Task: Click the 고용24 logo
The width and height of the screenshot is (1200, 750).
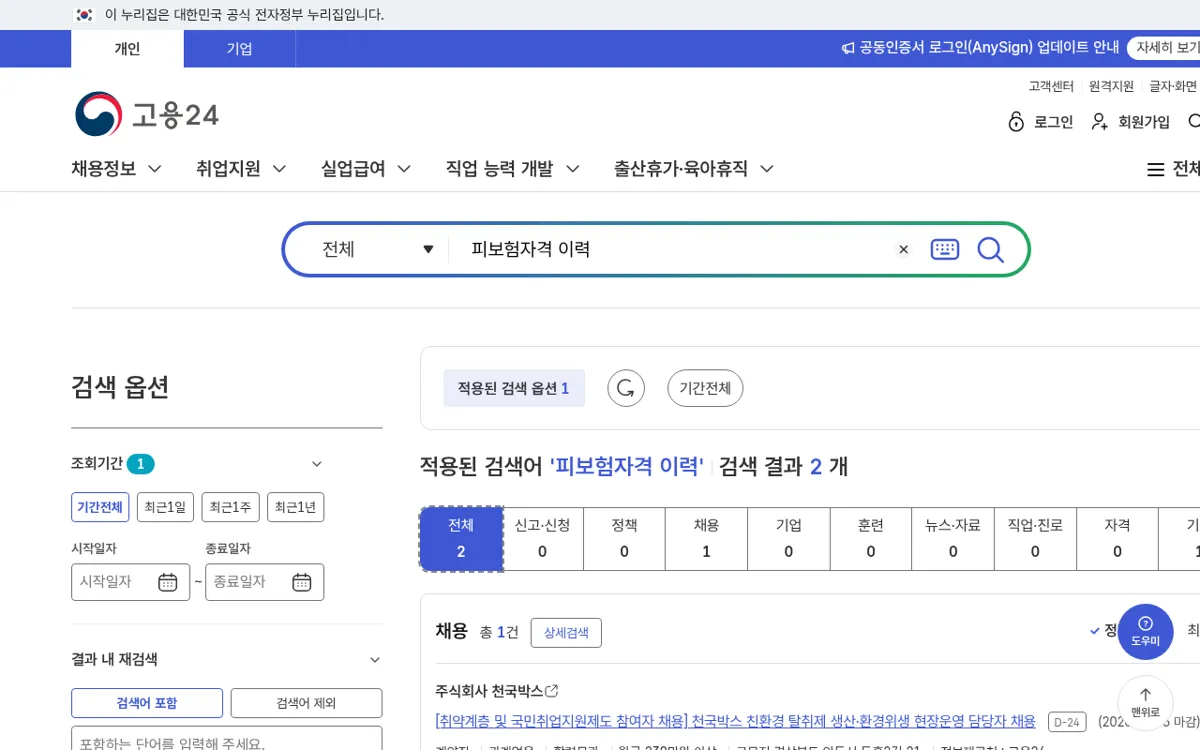Action: pyautogui.click(x=147, y=115)
